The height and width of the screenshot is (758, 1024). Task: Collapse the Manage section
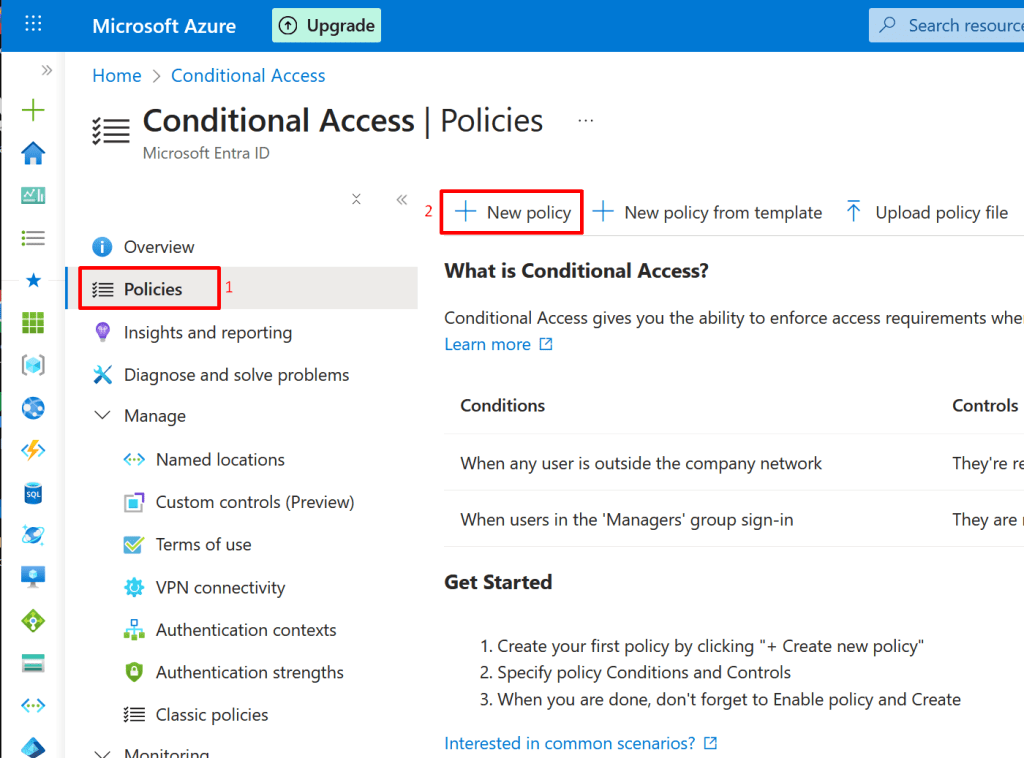tap(102, 416)
